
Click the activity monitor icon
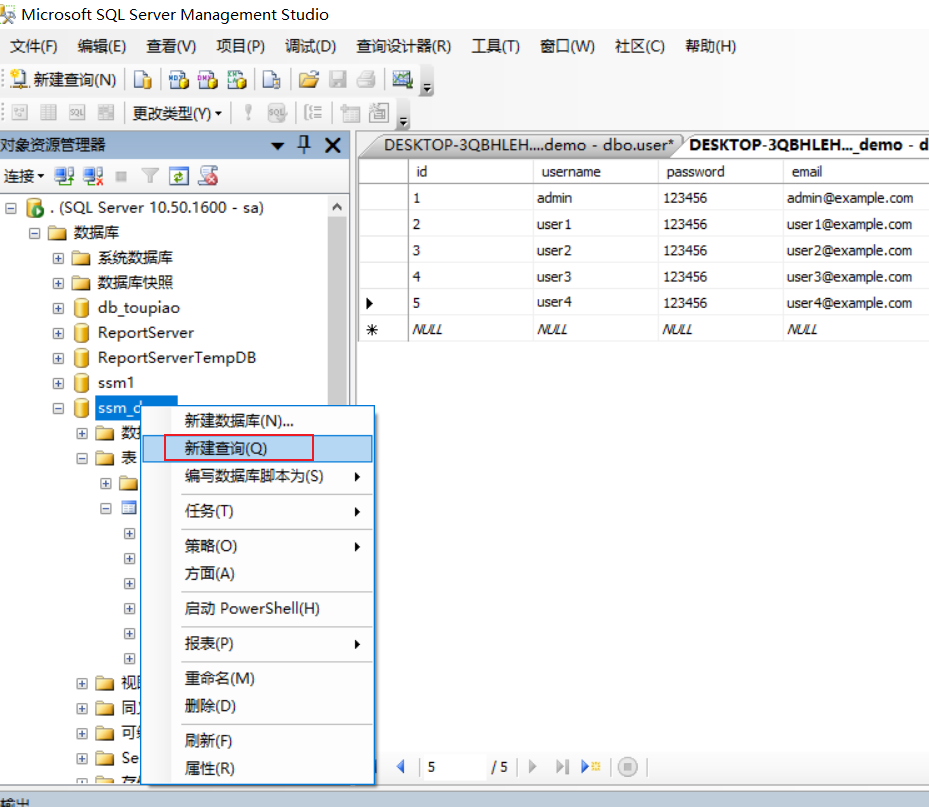402,79
